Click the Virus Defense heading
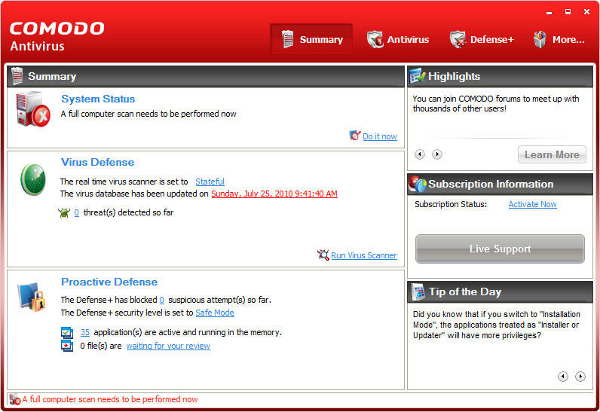 pos(98,162)
